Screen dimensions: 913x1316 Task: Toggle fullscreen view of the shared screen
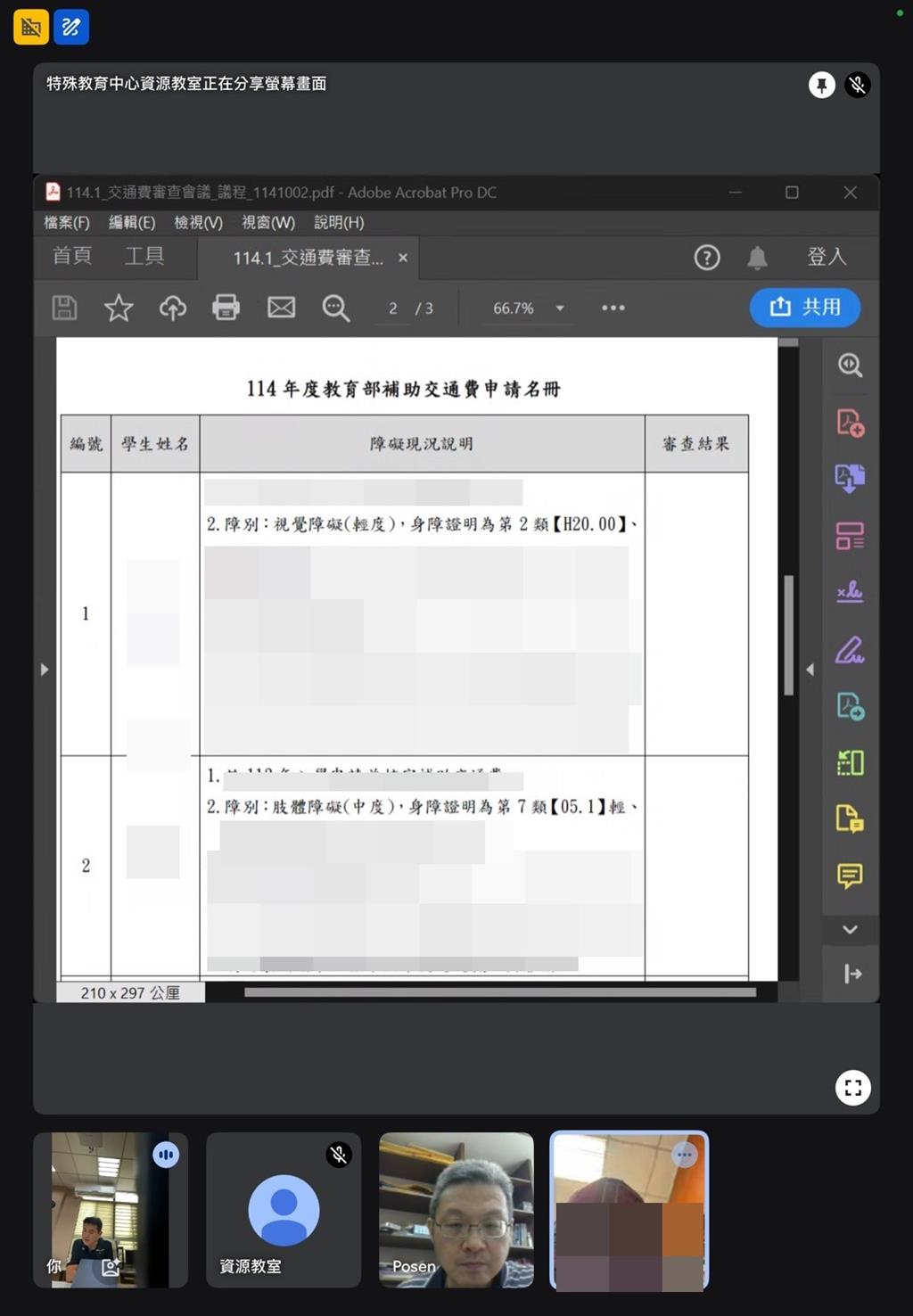point(852,1088)
